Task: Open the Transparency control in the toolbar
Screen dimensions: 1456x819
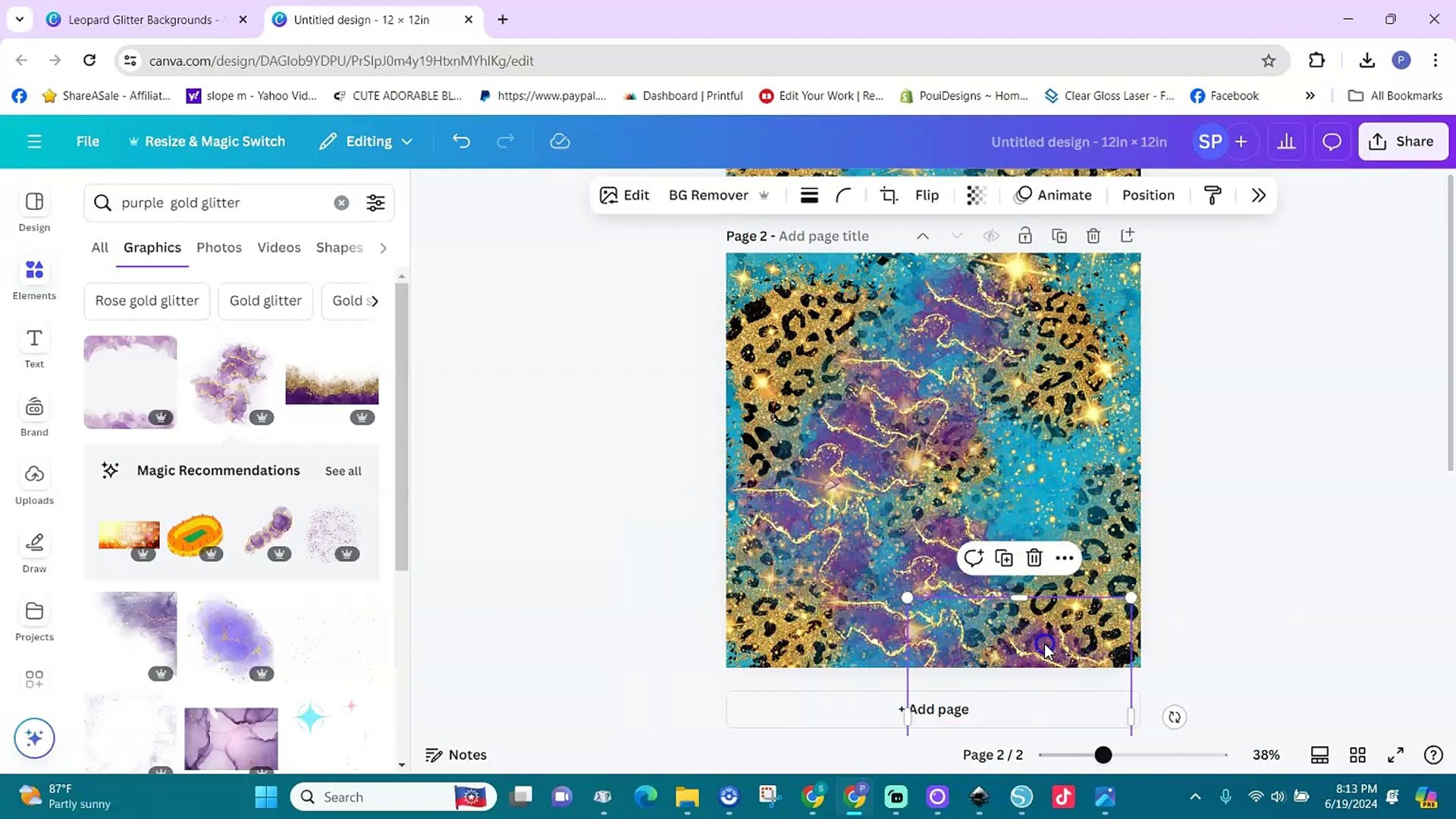Action: [x=975, y=195]
